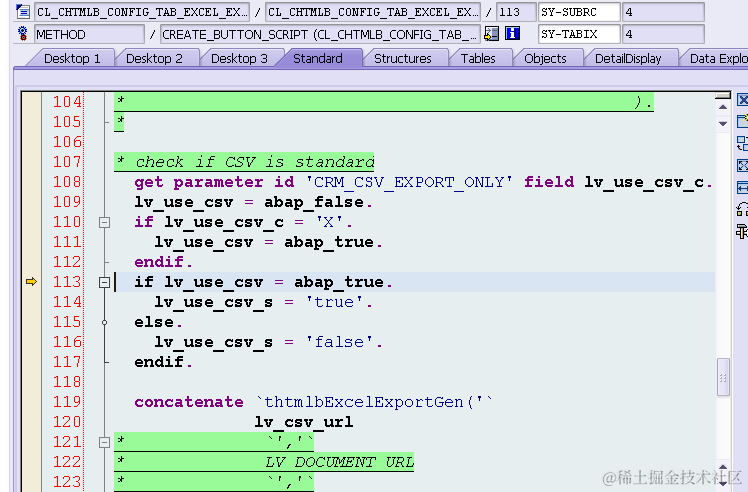Open the DetailDisplay tab
748x492 pixels.
(x=628, y=58)
